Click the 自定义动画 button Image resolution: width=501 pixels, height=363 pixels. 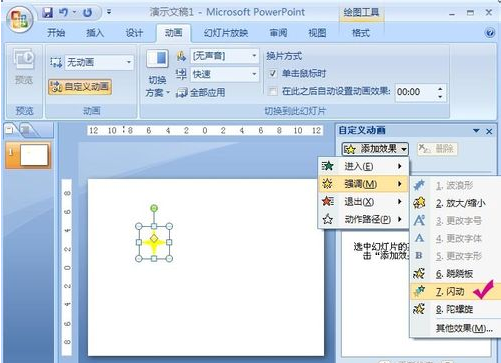click(x=80, y=87)
